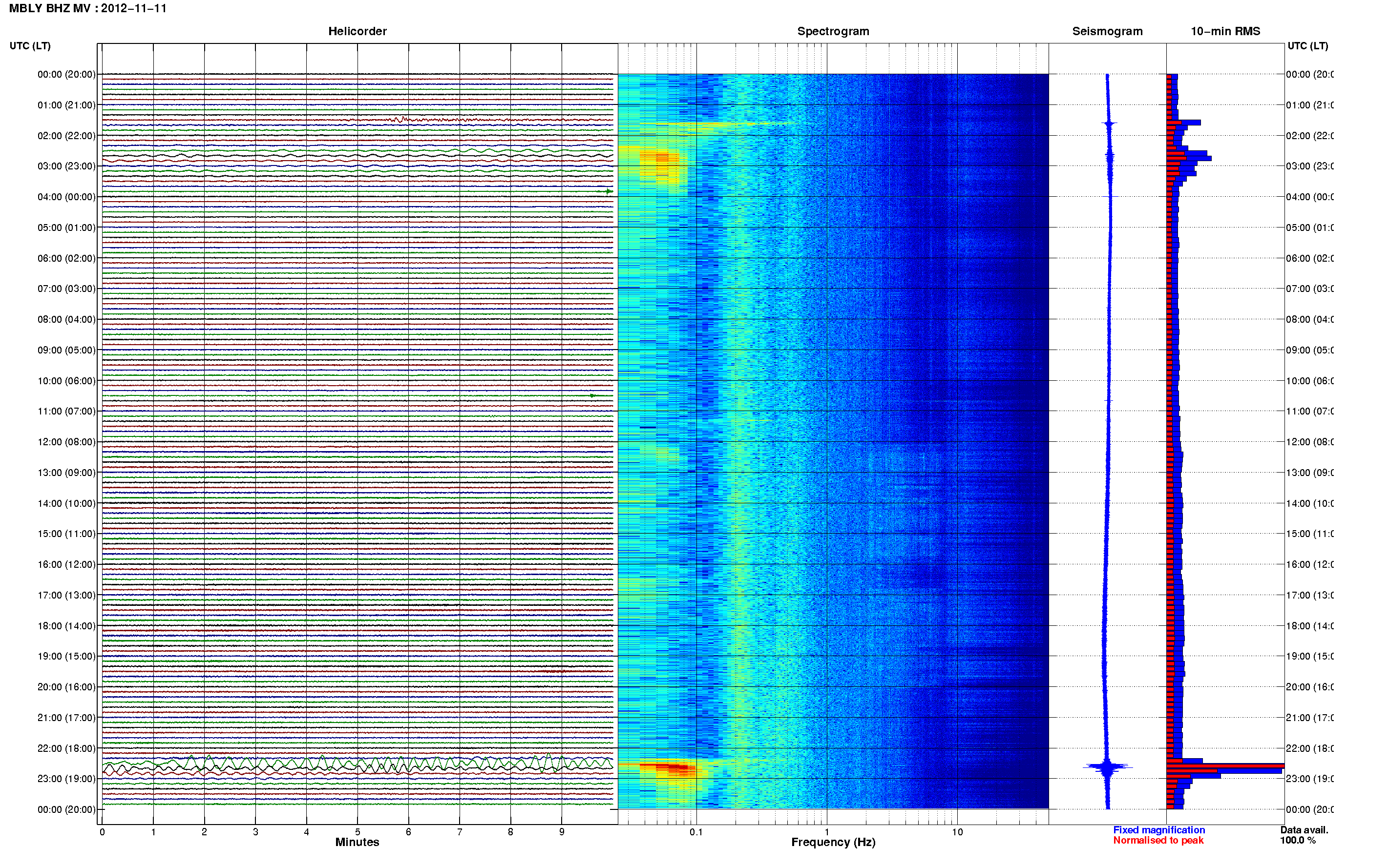Viewport: 1389px width, 868px height.
Task: Click the 02:00 (22:00) label on the left axis
Action: point(66,136)
